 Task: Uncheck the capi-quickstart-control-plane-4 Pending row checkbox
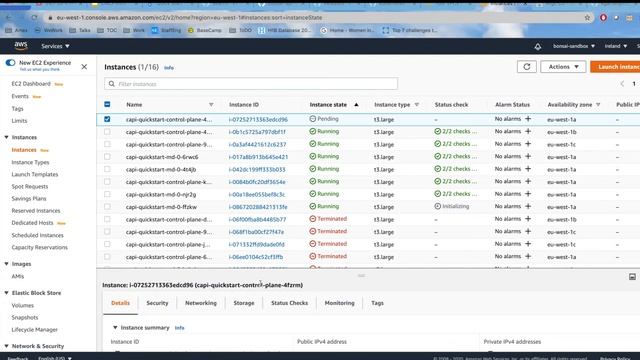[107, 119]
